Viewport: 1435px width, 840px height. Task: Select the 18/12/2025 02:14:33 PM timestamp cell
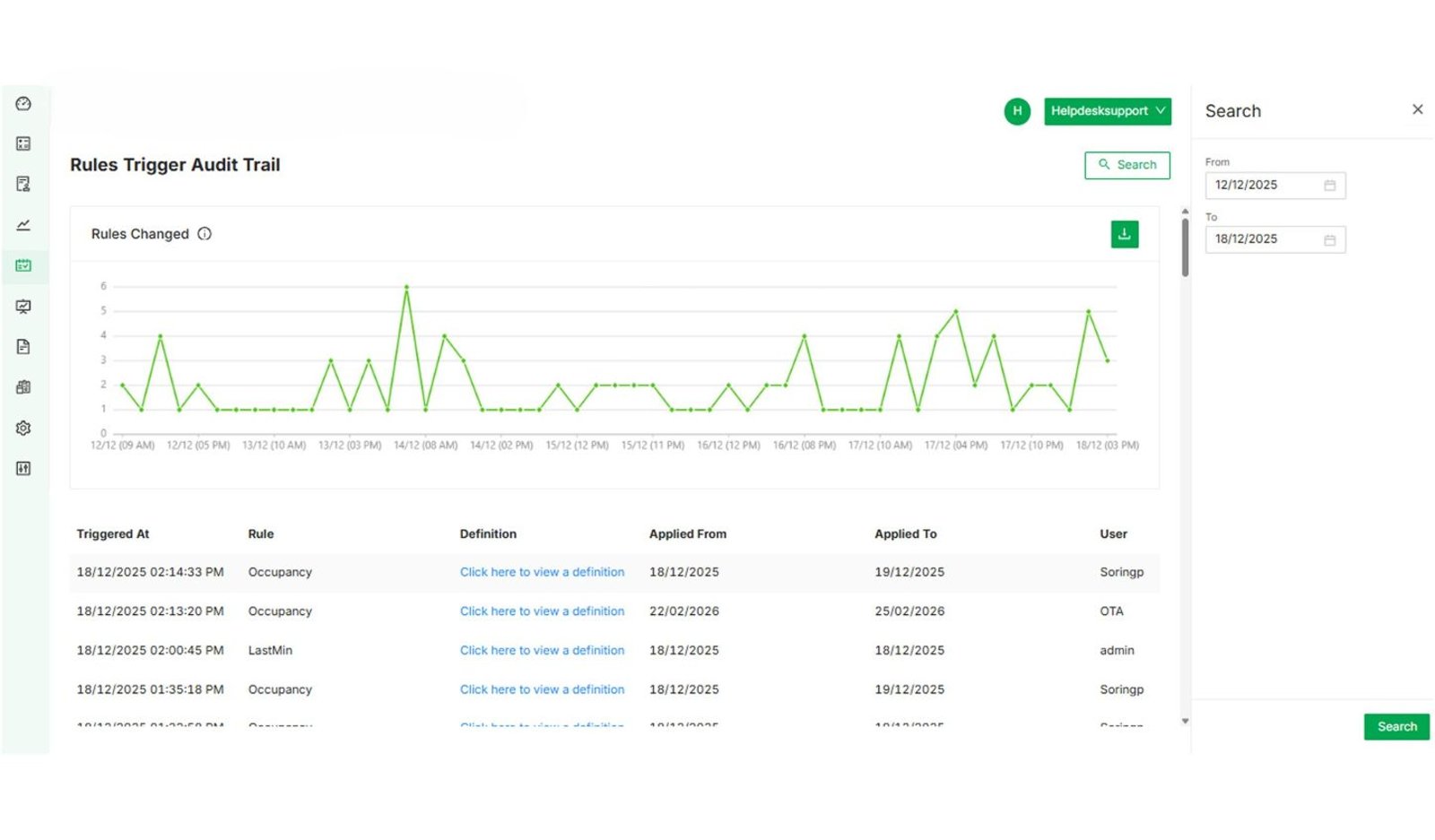click(150, 572)
